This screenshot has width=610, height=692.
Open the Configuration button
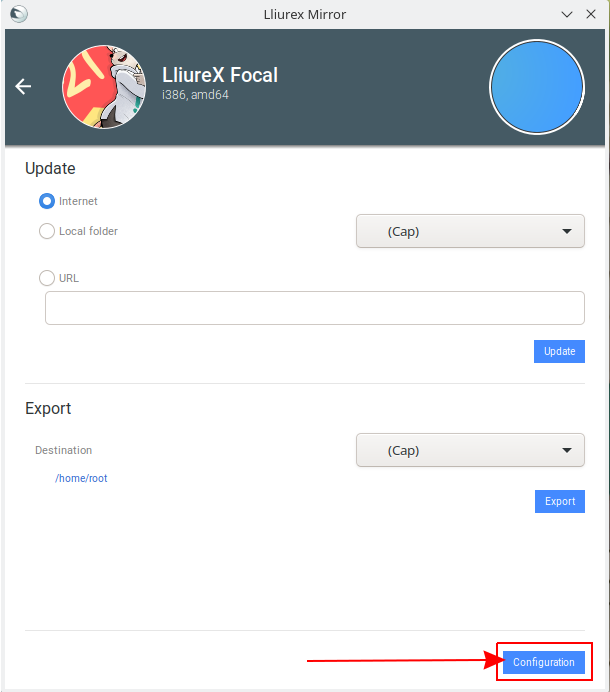544,662
